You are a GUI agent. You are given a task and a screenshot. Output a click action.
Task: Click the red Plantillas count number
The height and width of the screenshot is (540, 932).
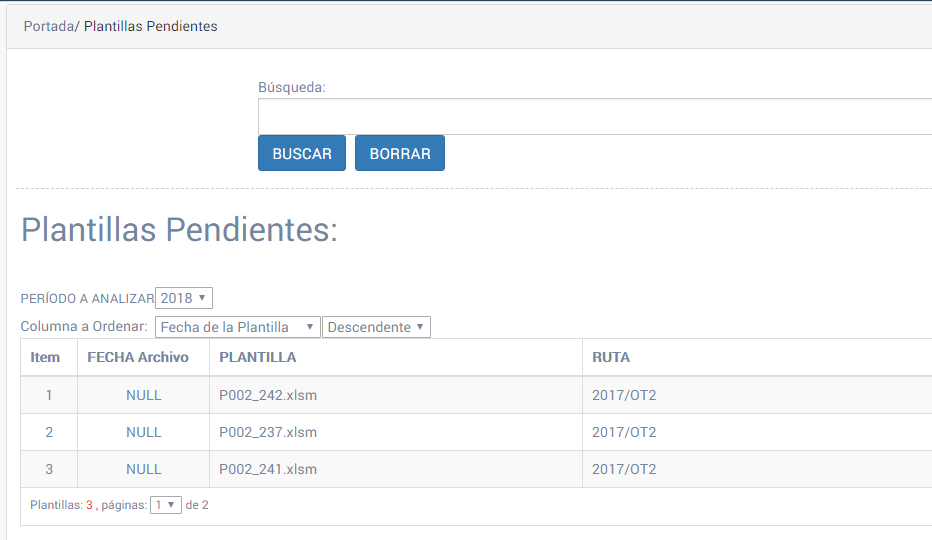click(x=89, y=505)
